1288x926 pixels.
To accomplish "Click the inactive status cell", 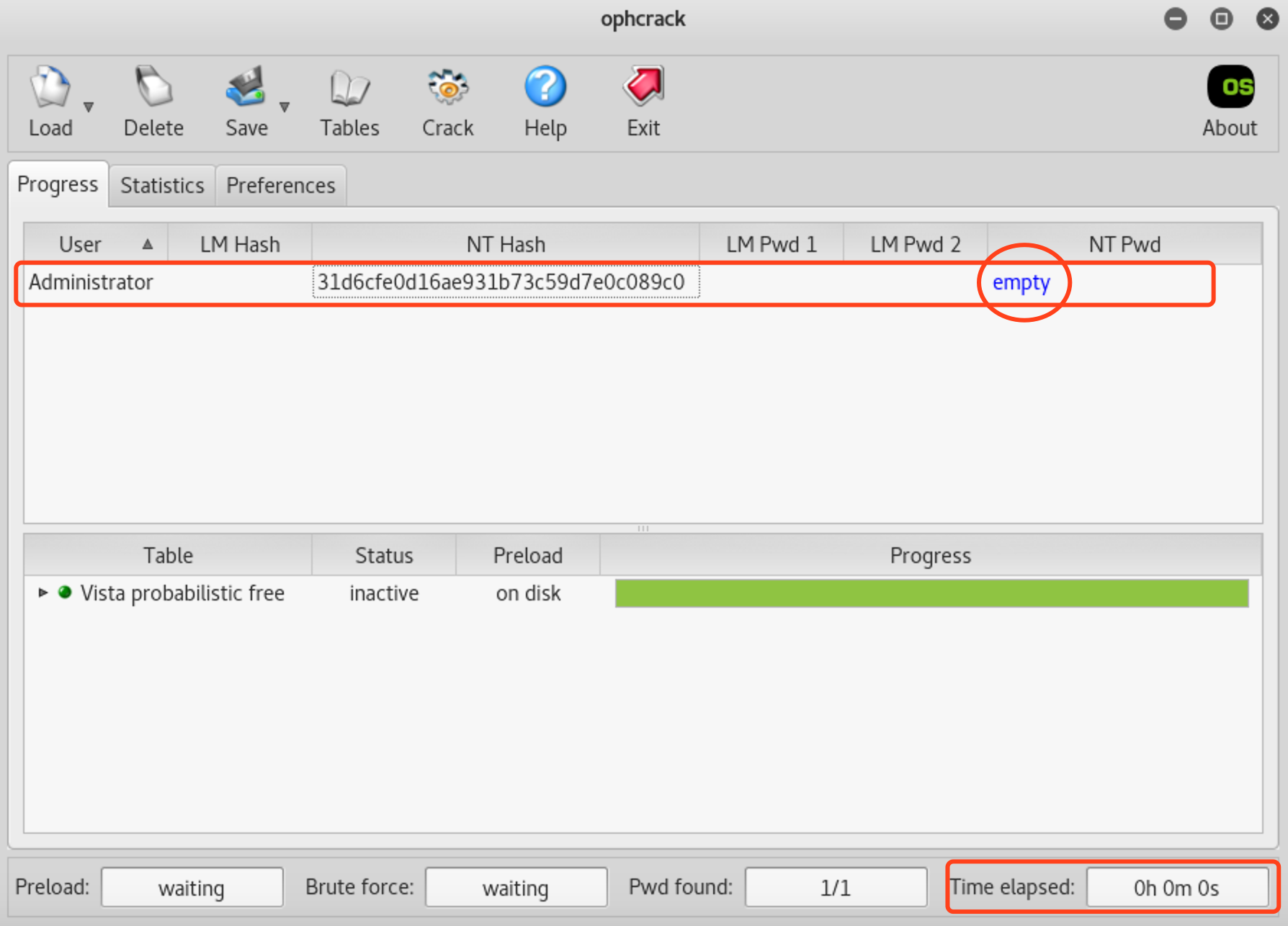I will pos(384,593).
